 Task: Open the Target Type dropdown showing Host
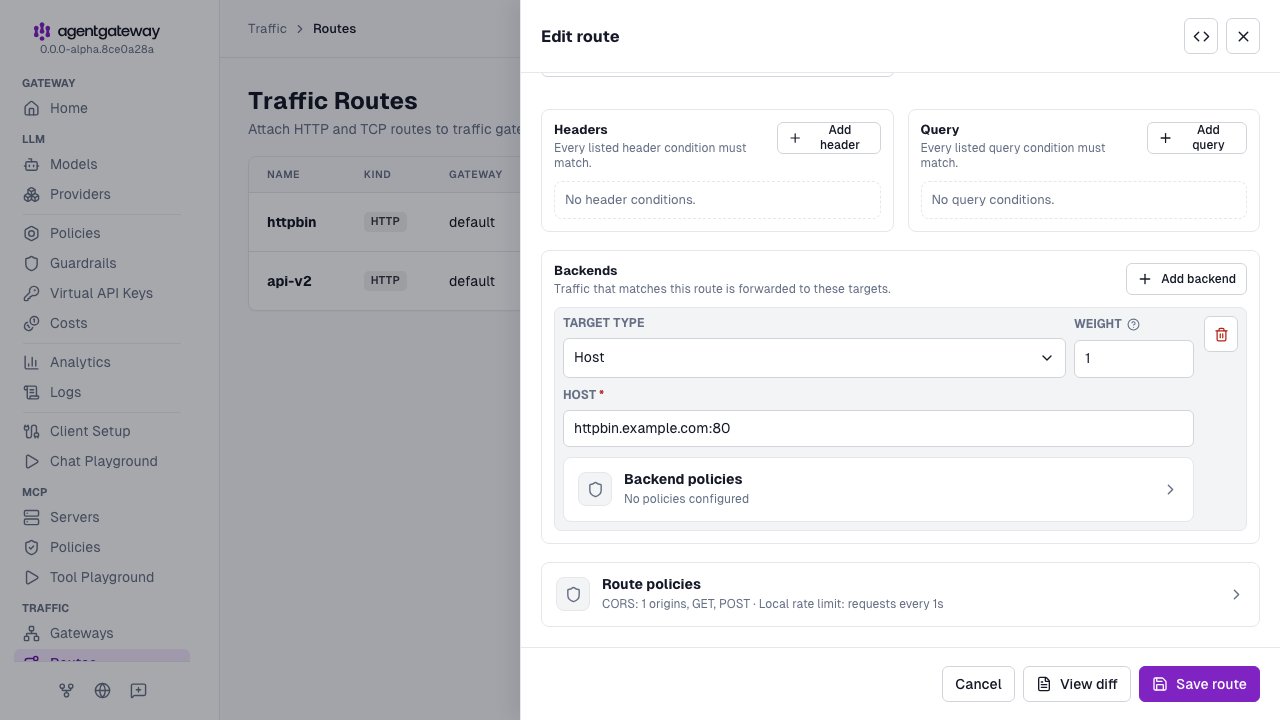pyautogui.click(x=814, y=358)
